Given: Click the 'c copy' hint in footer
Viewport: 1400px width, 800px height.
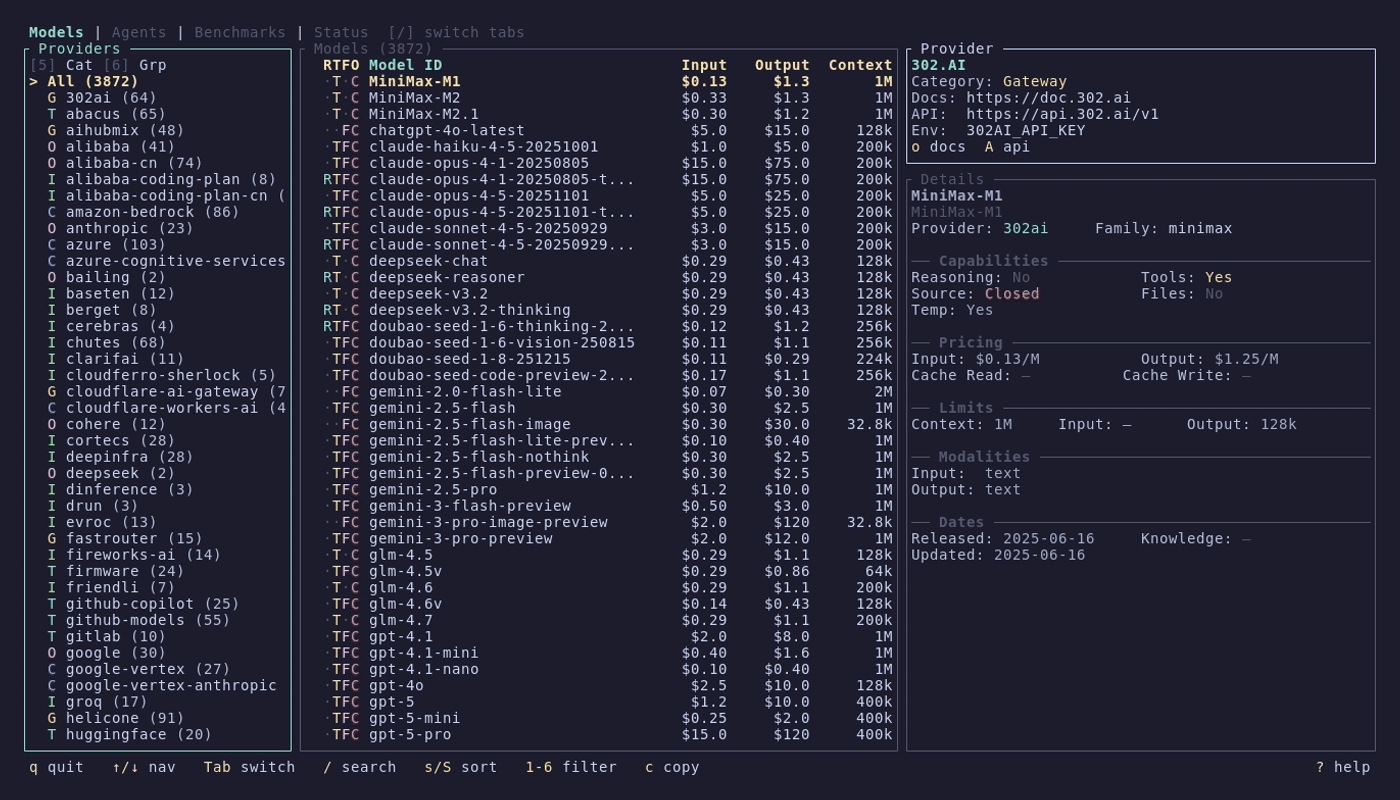Looking at the screenshot, I should tap(672, 767).
